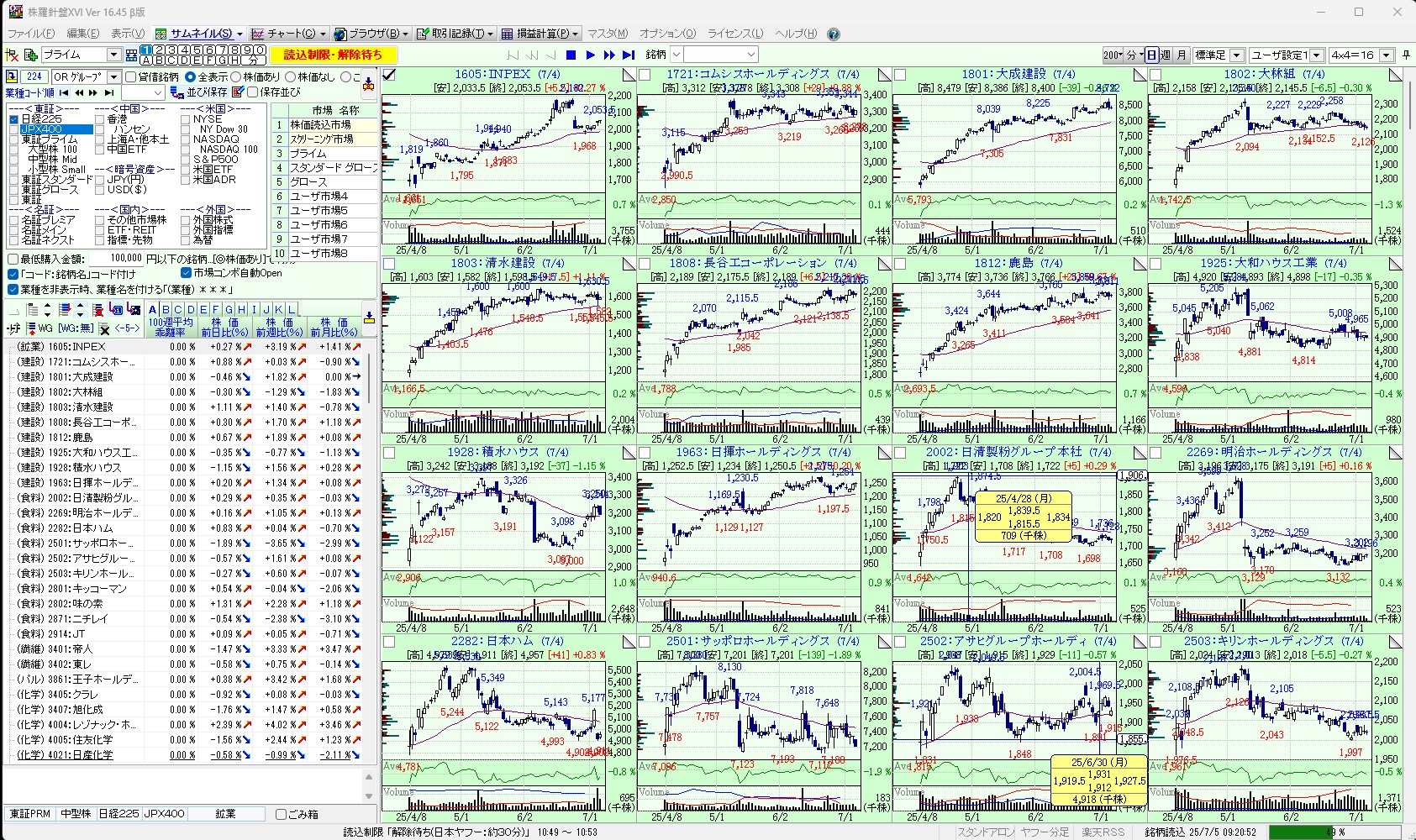Select thumbnail page A button
1416x840 pixels.
[146, 60]
